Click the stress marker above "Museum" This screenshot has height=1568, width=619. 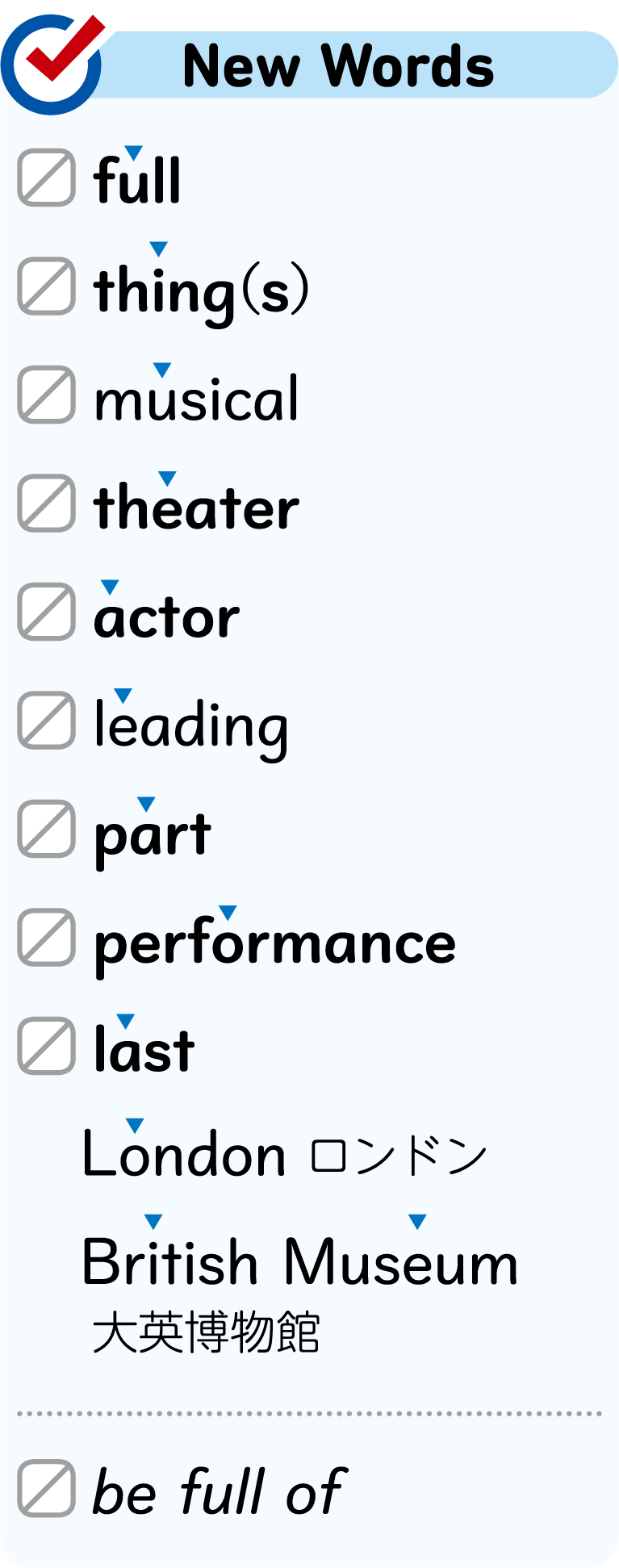(417, 1221)
